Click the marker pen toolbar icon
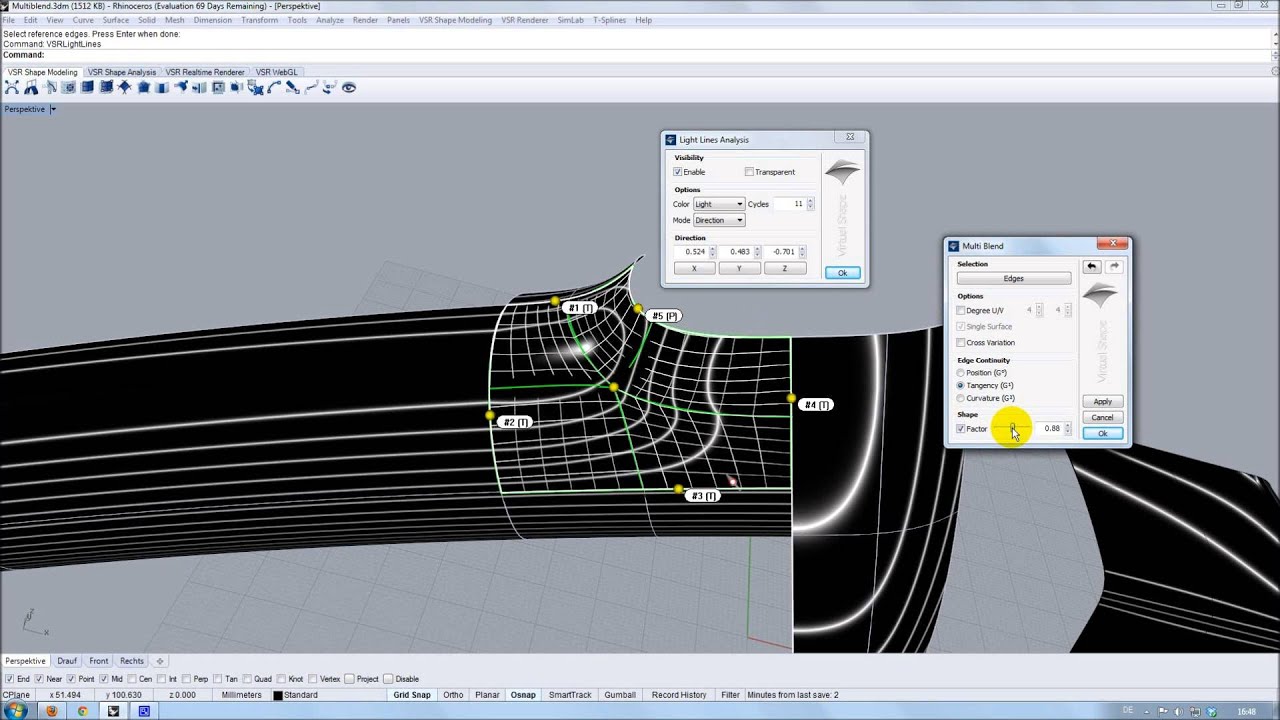 tap(292, 88)
